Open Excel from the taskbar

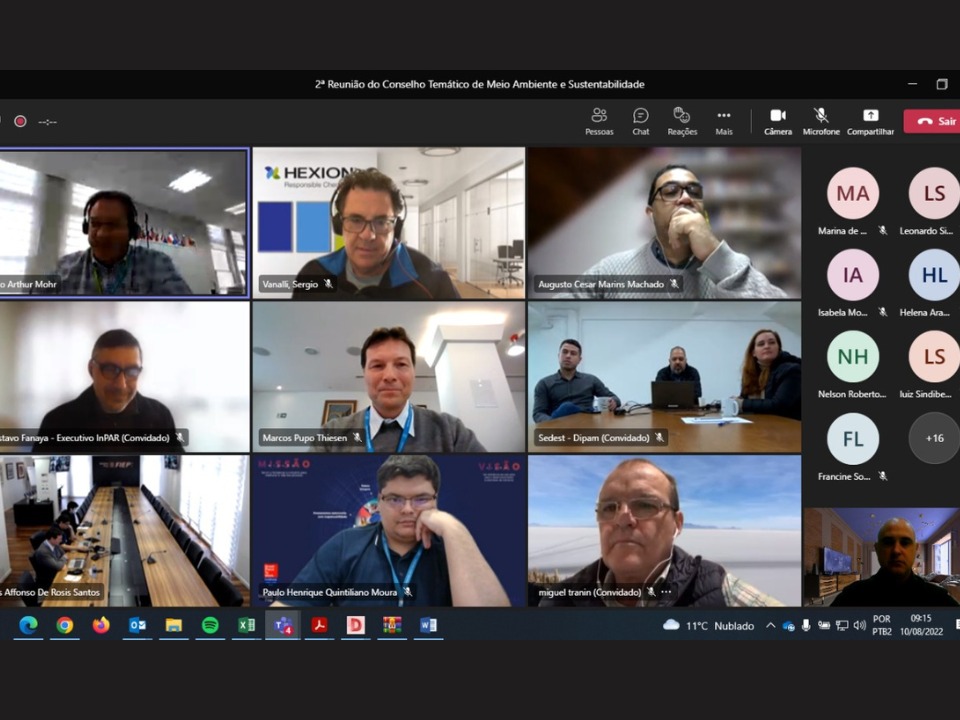(246, 625)
